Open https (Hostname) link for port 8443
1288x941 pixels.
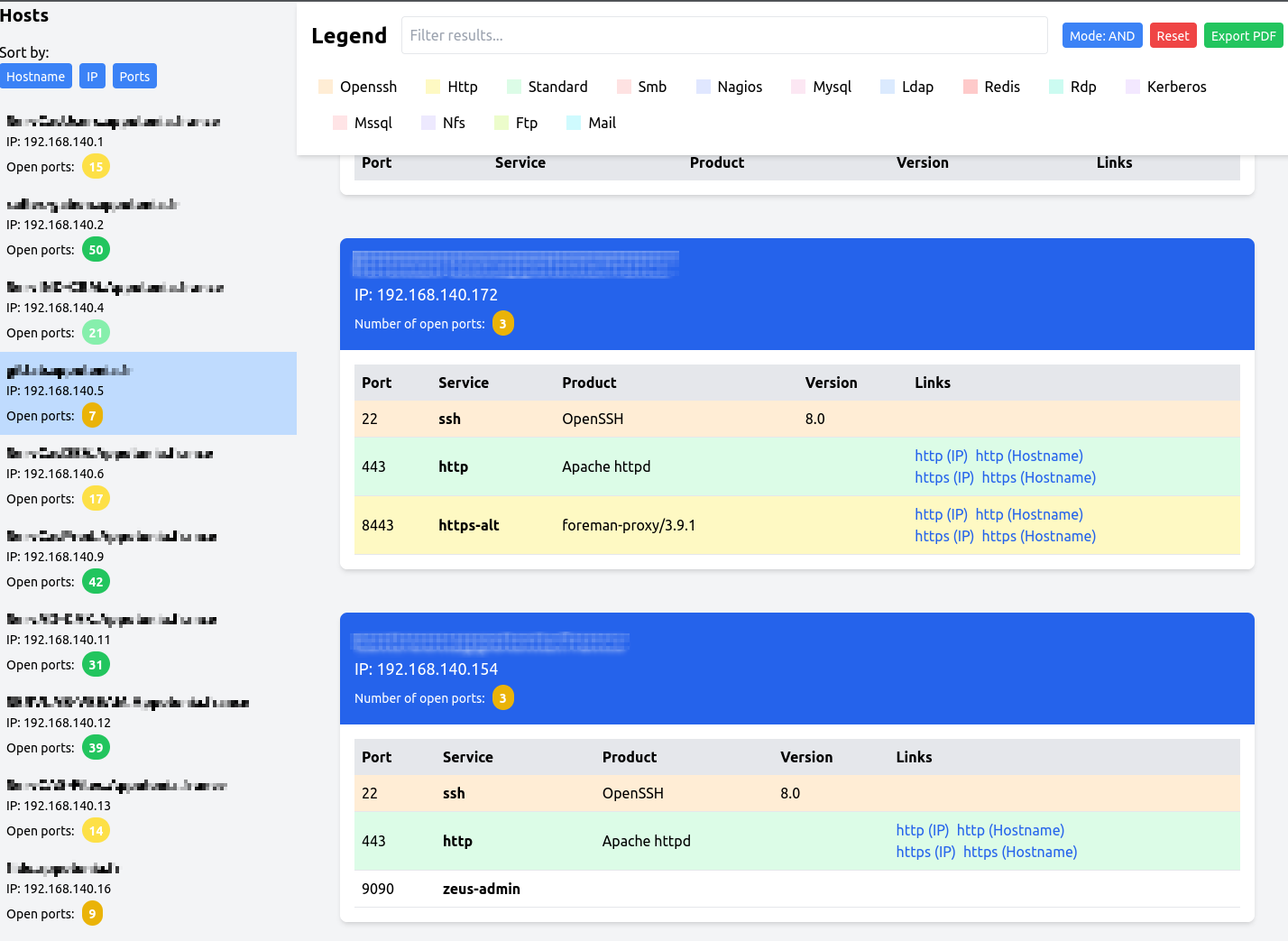(1038, 536)
